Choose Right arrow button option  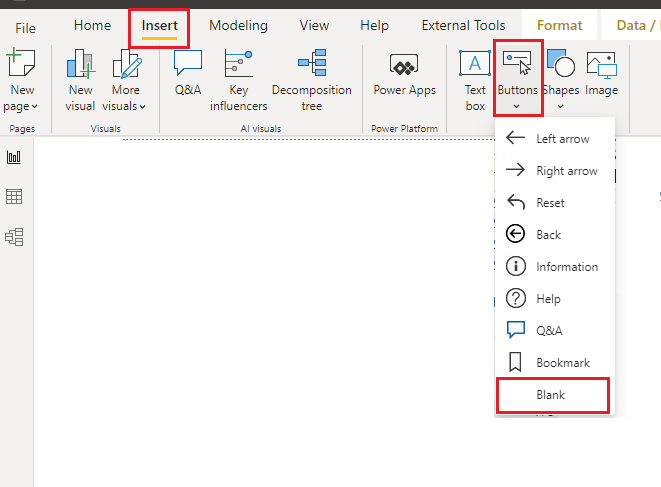(x=555, y=170)
